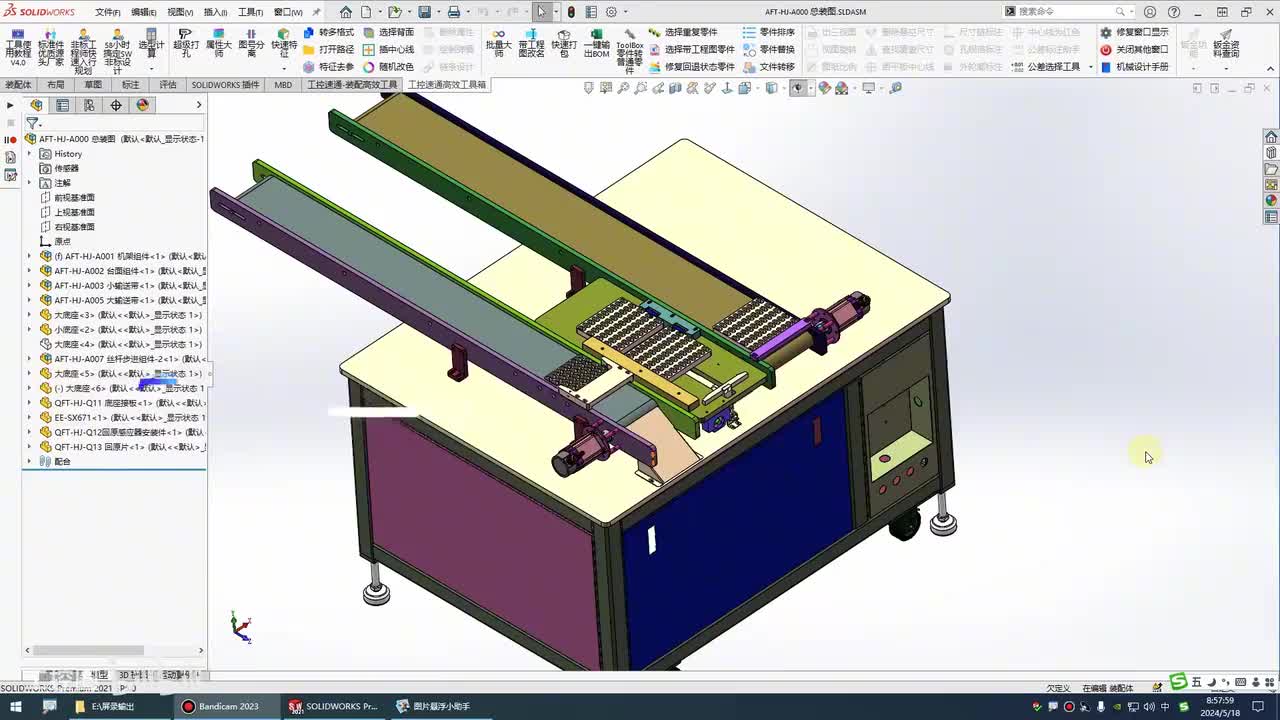Expand FeatureManager panel tabs with the arrow

[x=198, y=105]
